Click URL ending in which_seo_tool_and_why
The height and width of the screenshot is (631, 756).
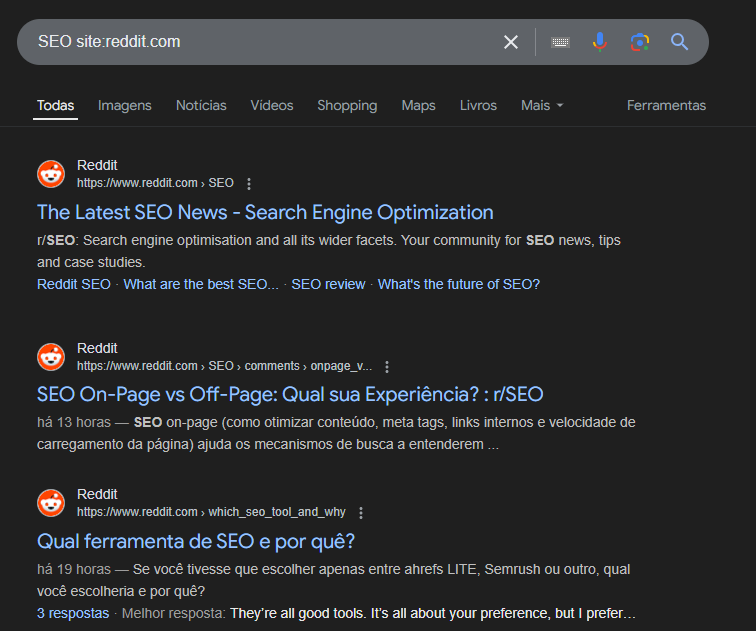coord(211,512)
